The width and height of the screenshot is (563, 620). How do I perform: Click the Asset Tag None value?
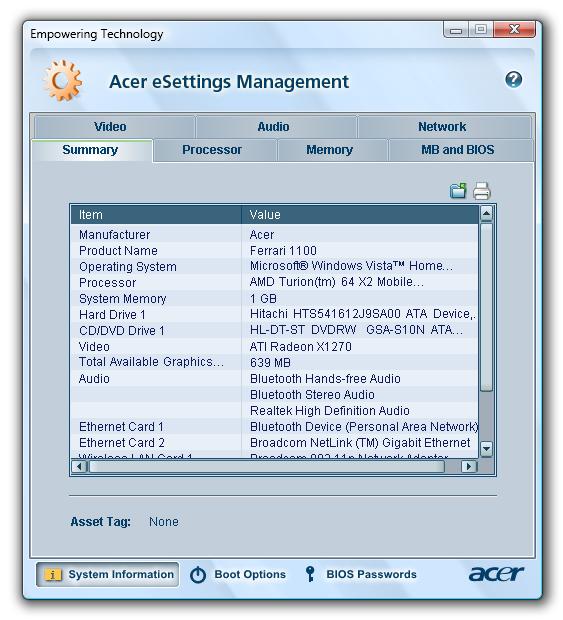click(164, 522)
